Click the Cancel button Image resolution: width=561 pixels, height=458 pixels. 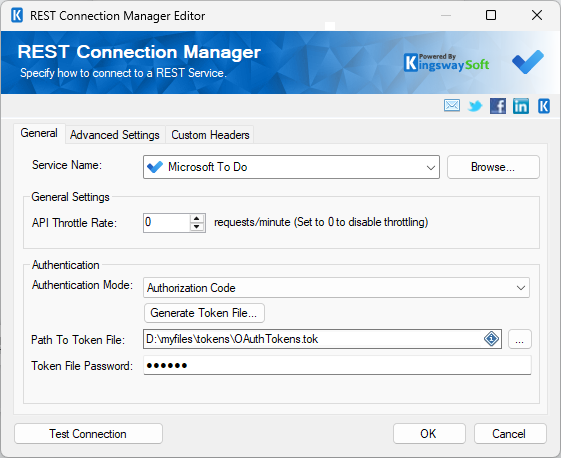coord(510,434)
